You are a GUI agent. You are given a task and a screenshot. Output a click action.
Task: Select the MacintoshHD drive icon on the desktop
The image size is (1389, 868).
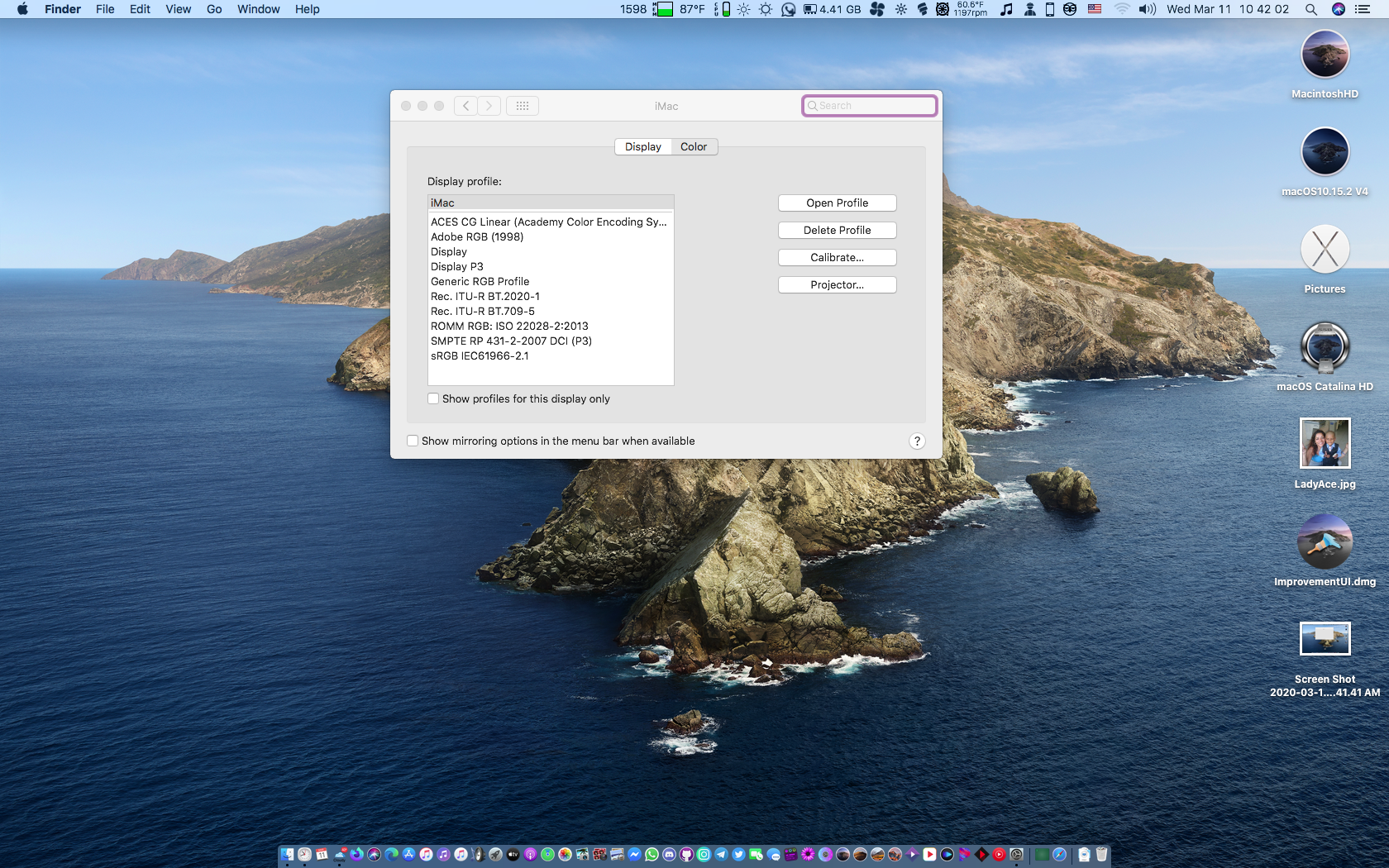pyautogui.click(x=1325, y=55)
